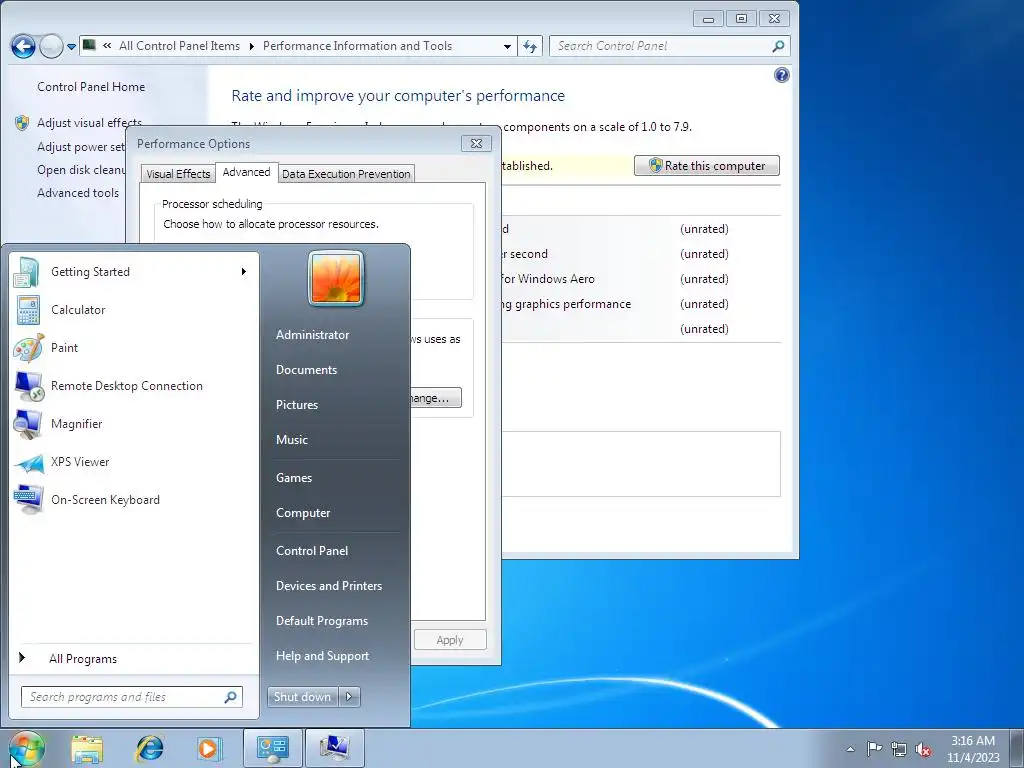1024x768 pixels.
Task: Switch to Visual Effects tab
Action: [178, 174]
